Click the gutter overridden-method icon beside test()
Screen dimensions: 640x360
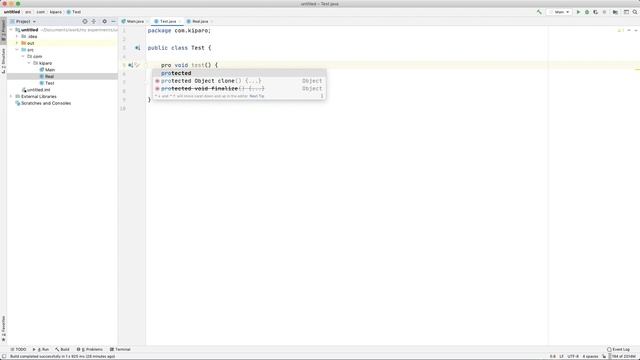[x=131, y=65]
